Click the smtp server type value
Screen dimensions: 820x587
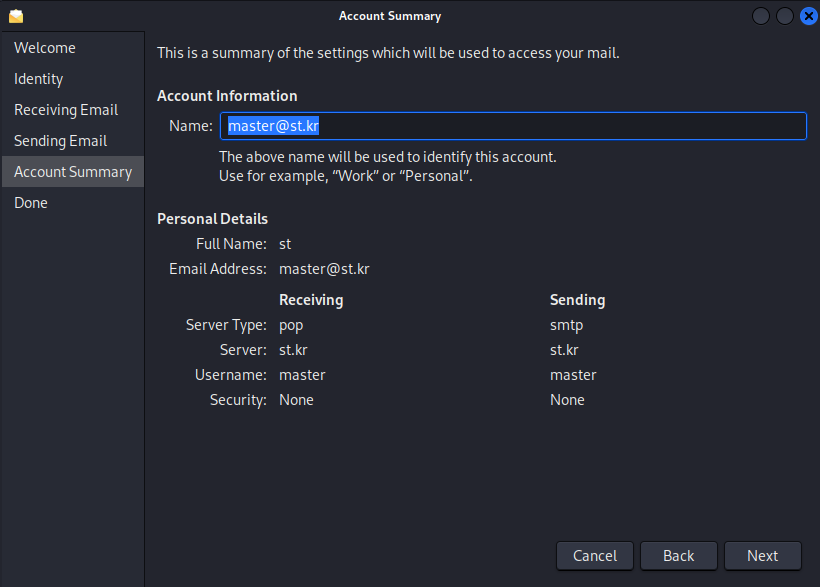click(x=566, y=325)
